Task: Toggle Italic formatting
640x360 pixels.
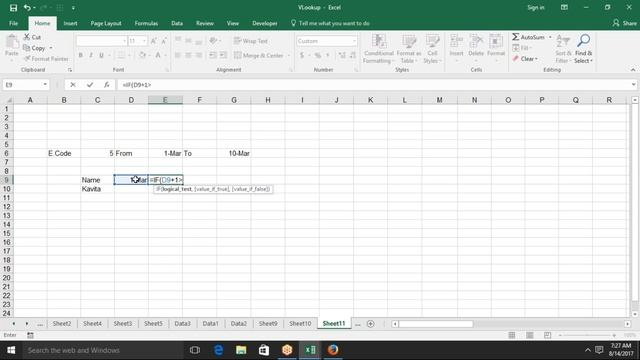Action: click(91, 55)
